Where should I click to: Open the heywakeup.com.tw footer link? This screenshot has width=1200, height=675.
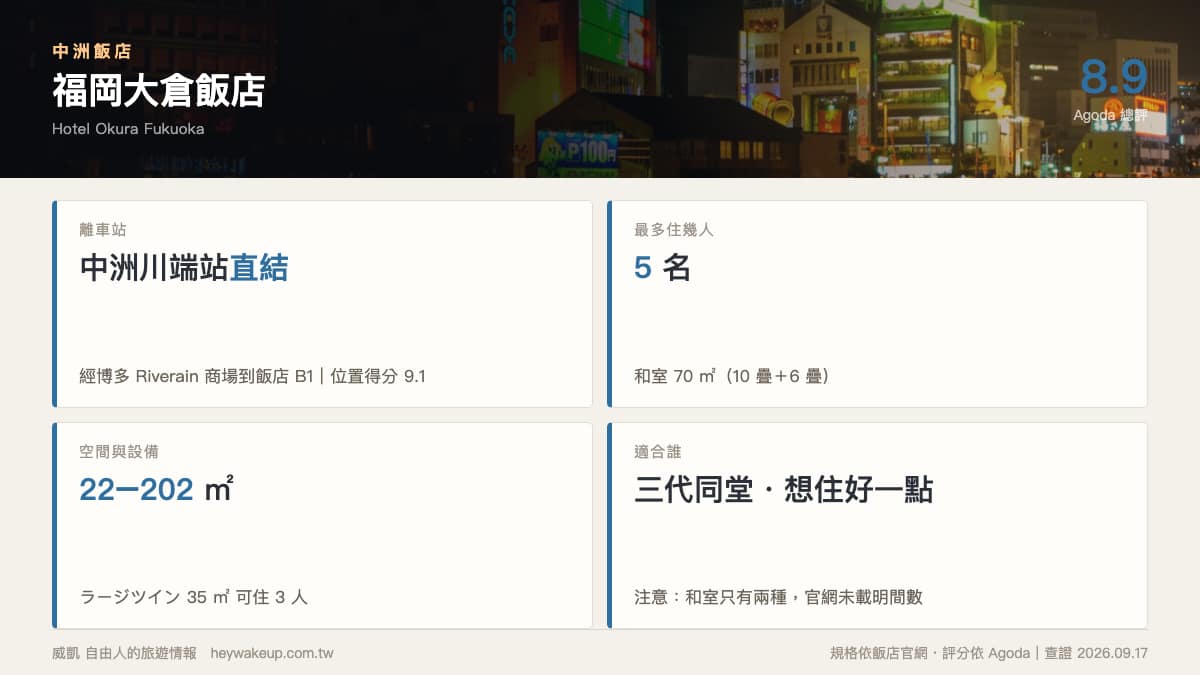click(272, 653)
